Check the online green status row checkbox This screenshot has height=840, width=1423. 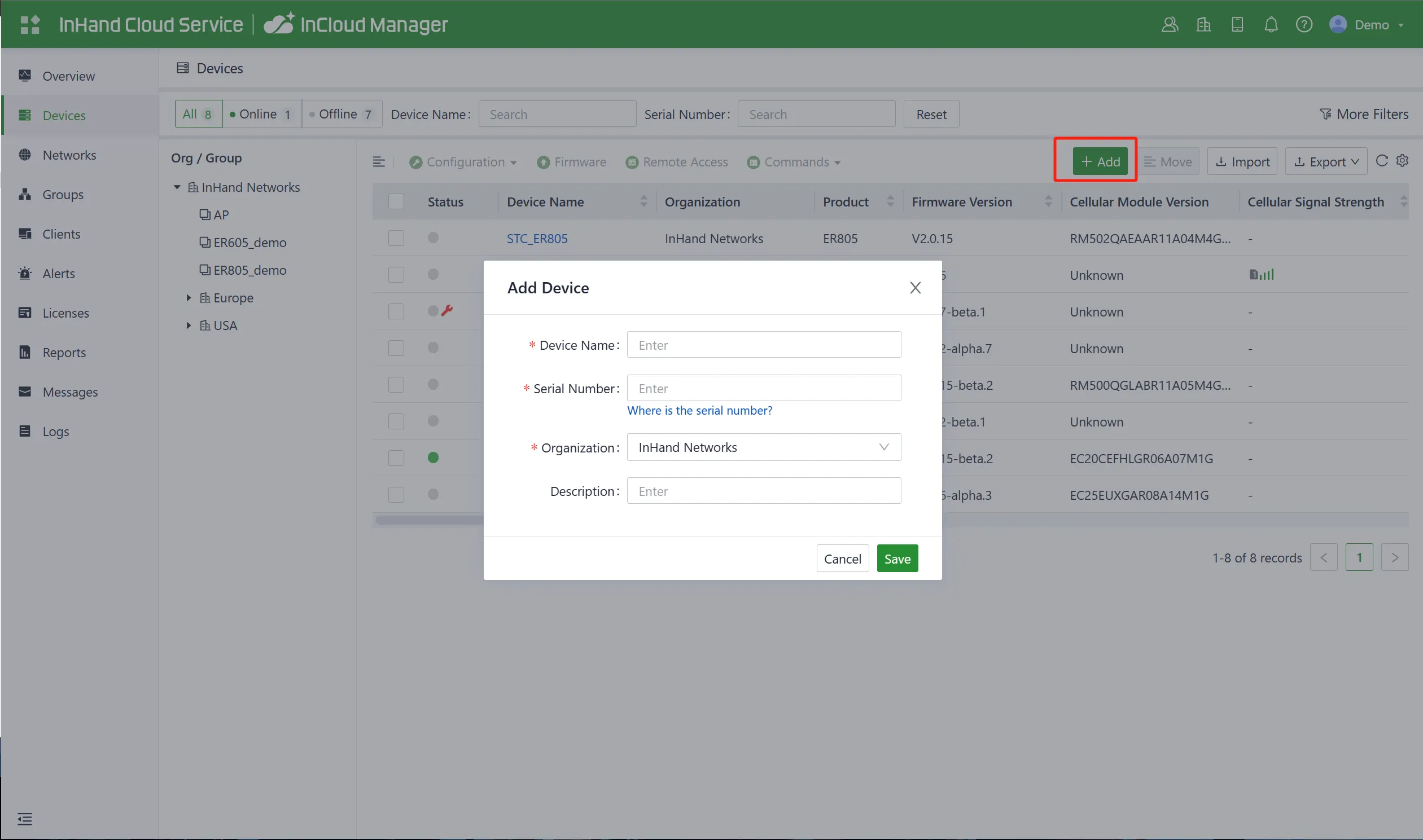(396, 458)
